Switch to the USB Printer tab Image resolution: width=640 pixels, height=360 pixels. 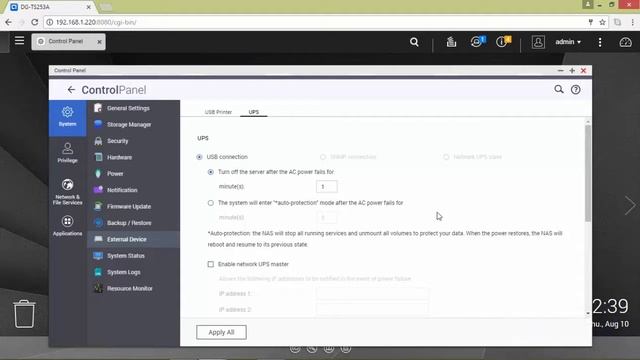coord(218,112)
